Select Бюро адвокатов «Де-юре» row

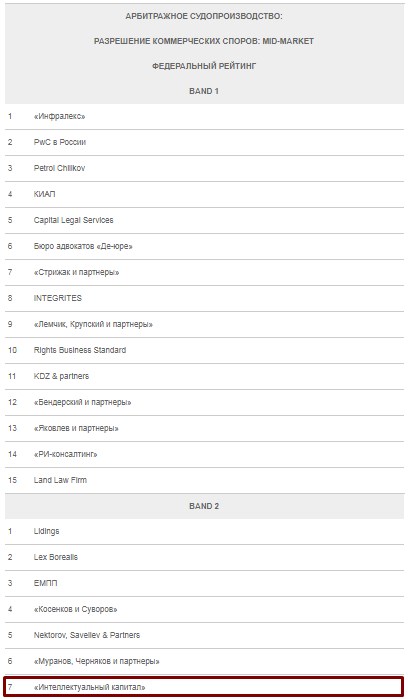pyautogui.click(x=204, y=246)
